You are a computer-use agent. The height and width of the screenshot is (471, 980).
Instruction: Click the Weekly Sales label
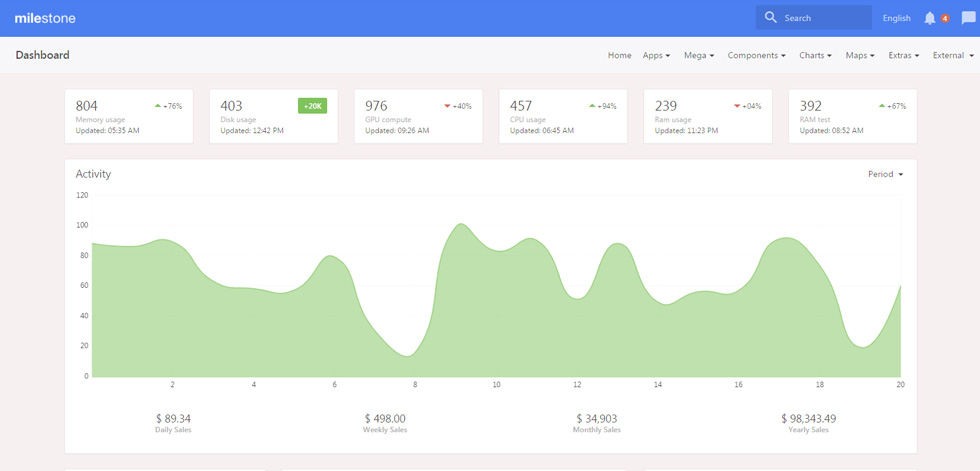tap(385, 430)
